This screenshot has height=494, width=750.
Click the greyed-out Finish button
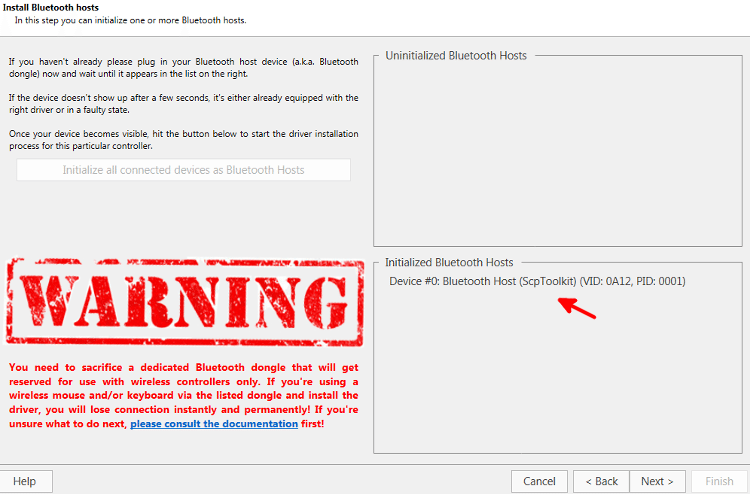719,481
